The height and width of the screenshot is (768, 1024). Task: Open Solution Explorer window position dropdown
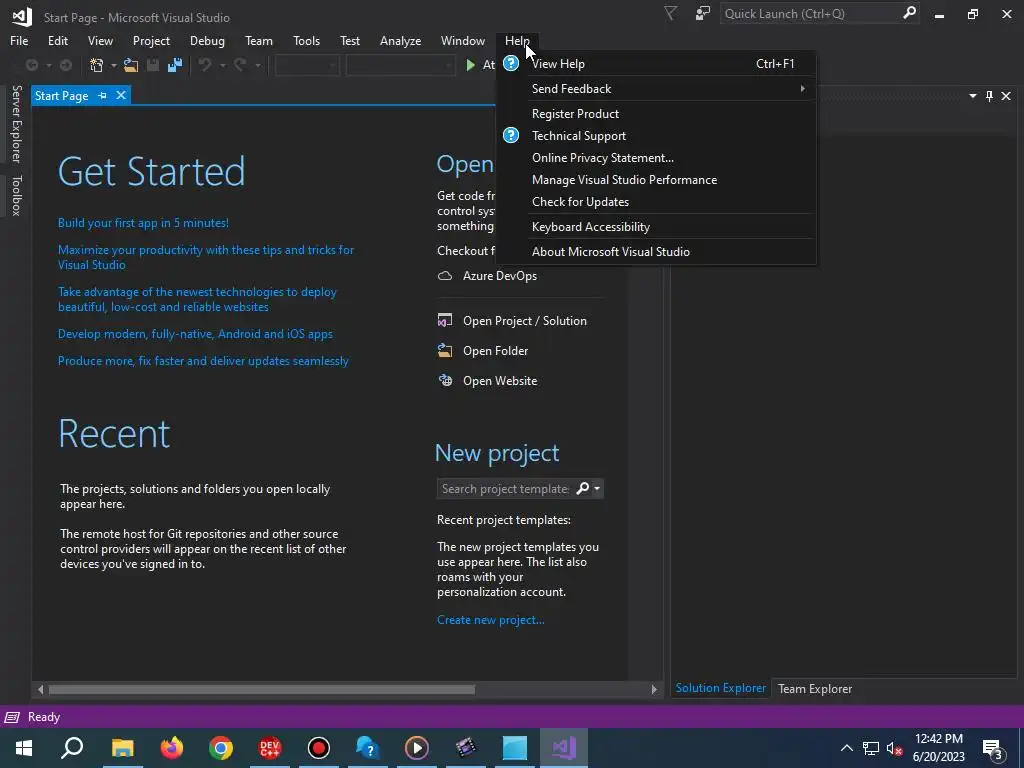[972, 96]
